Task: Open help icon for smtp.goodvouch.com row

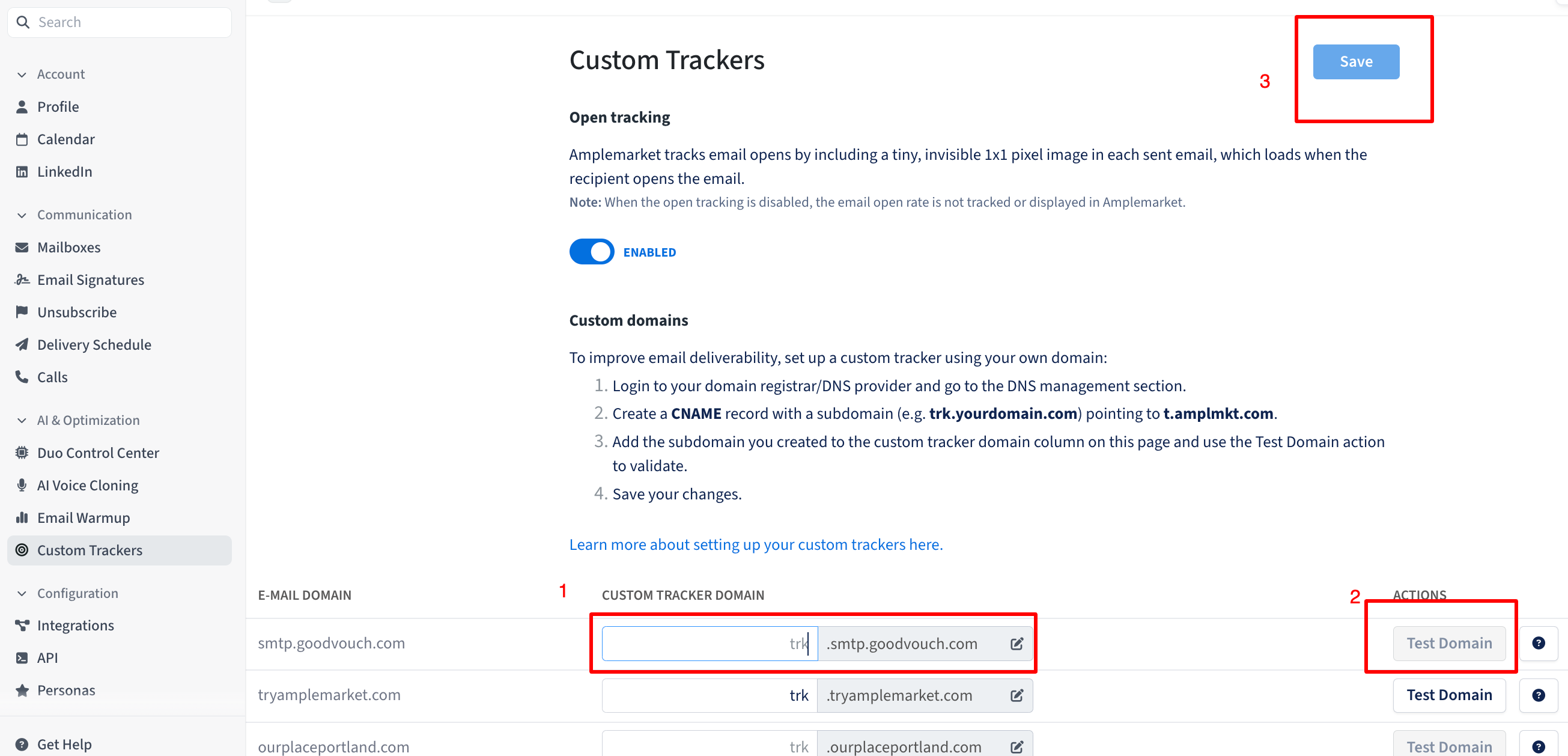Action: [1537, 644]
